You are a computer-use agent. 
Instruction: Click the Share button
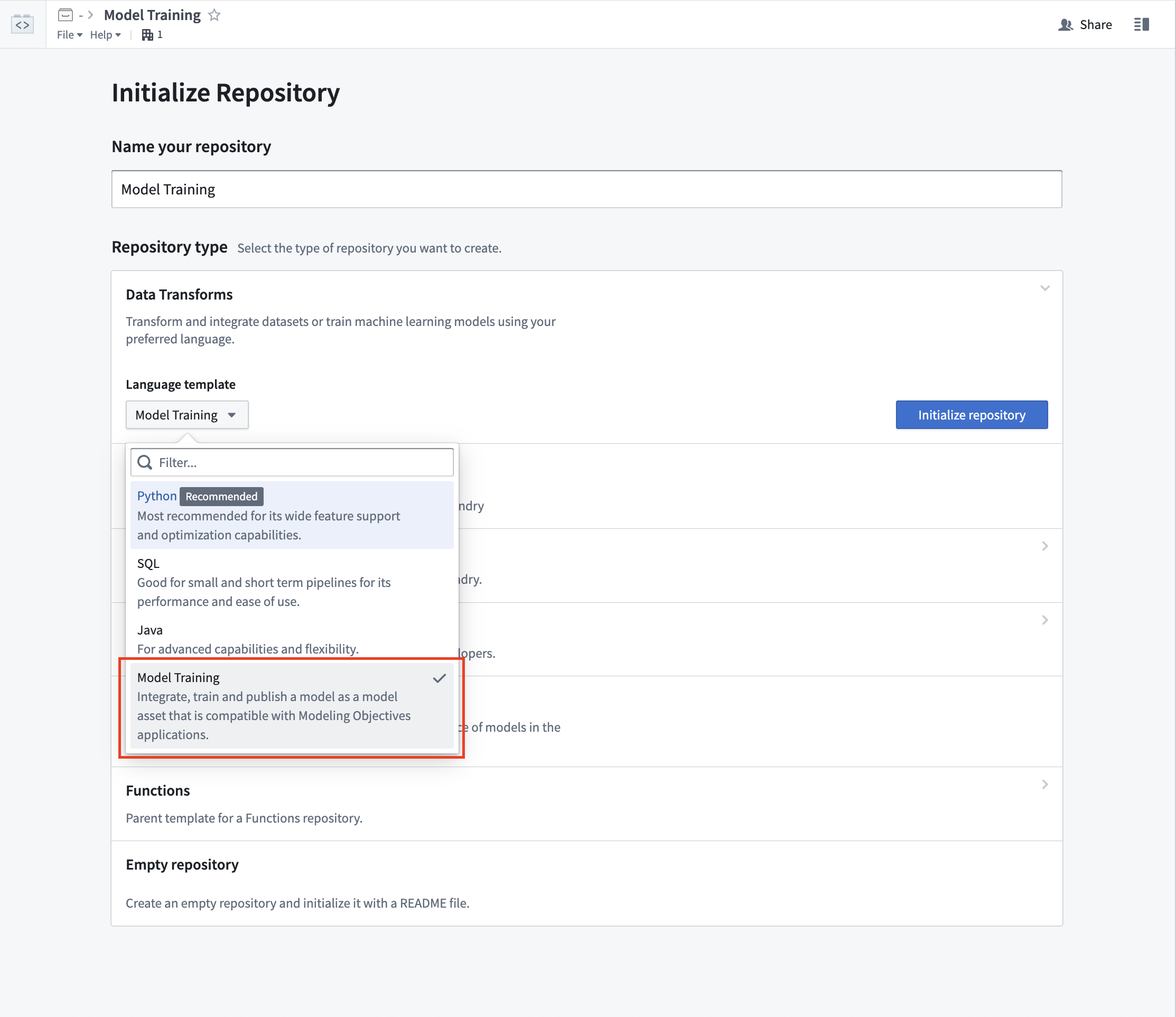pos(1085,24)
